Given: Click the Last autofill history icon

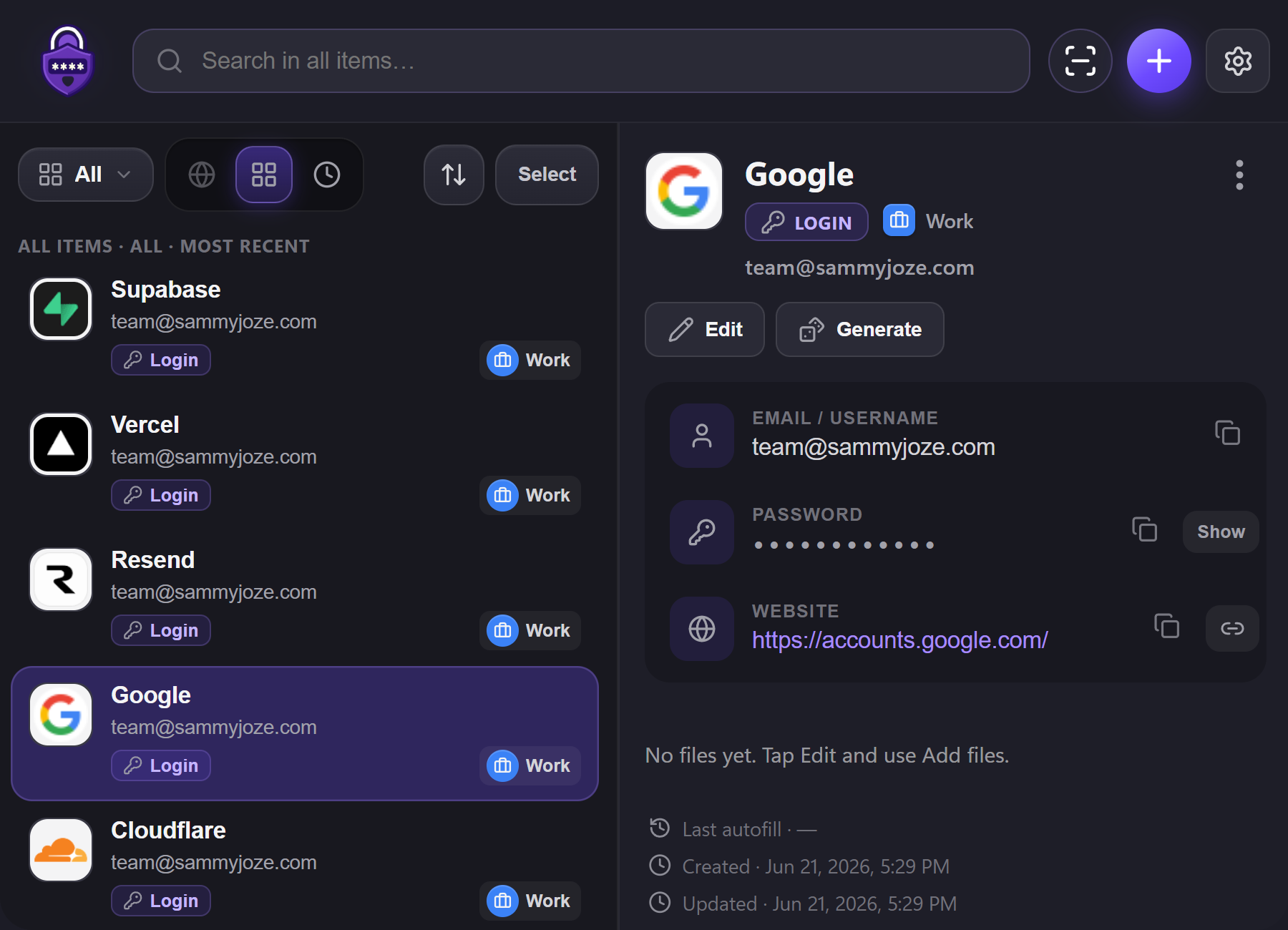Looking at the screenshot, I should 660,828.
